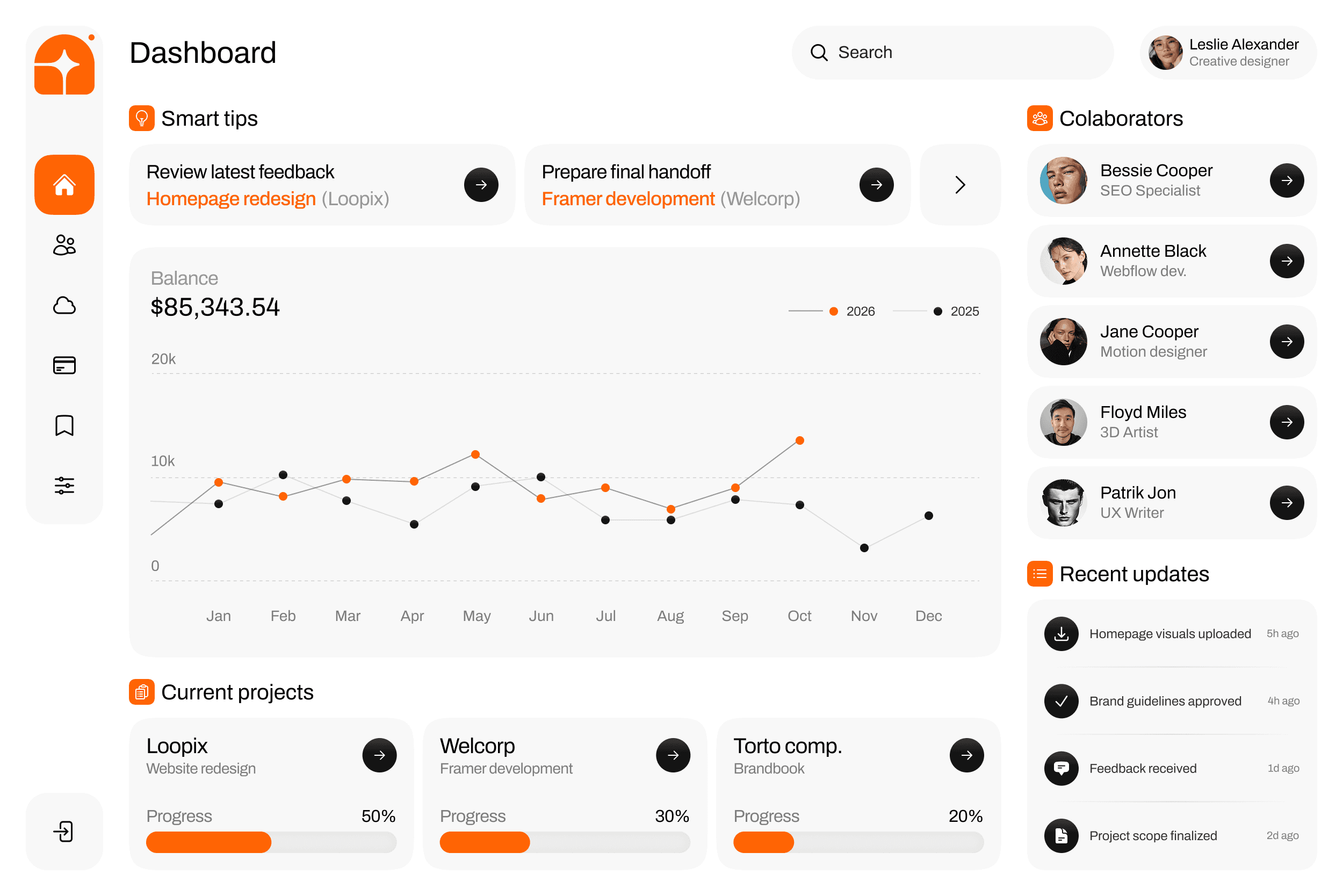
Task: Click the Current projects clipboard icon
Action: coord(142,692)
